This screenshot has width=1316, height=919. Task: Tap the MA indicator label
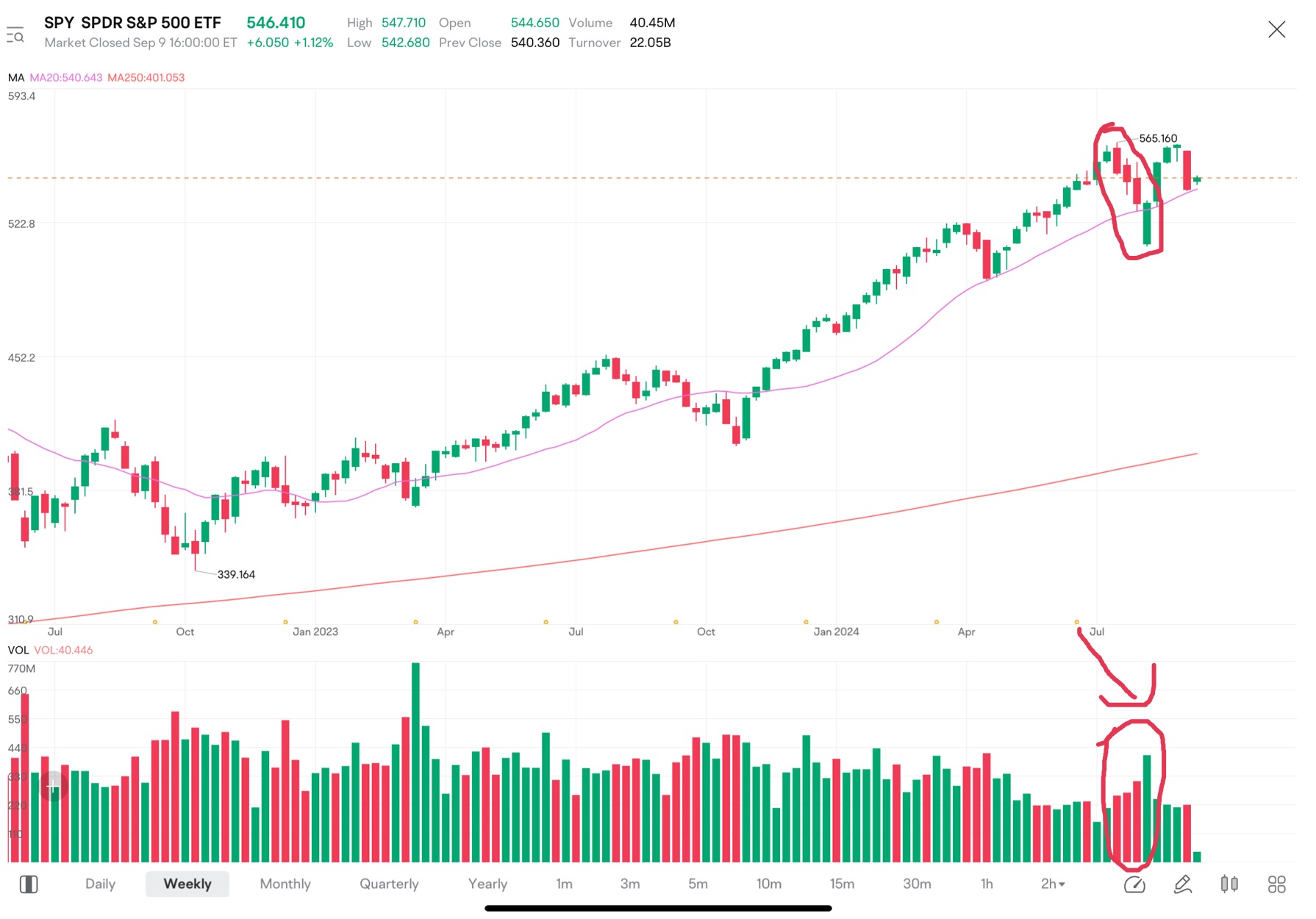(16, 77)
